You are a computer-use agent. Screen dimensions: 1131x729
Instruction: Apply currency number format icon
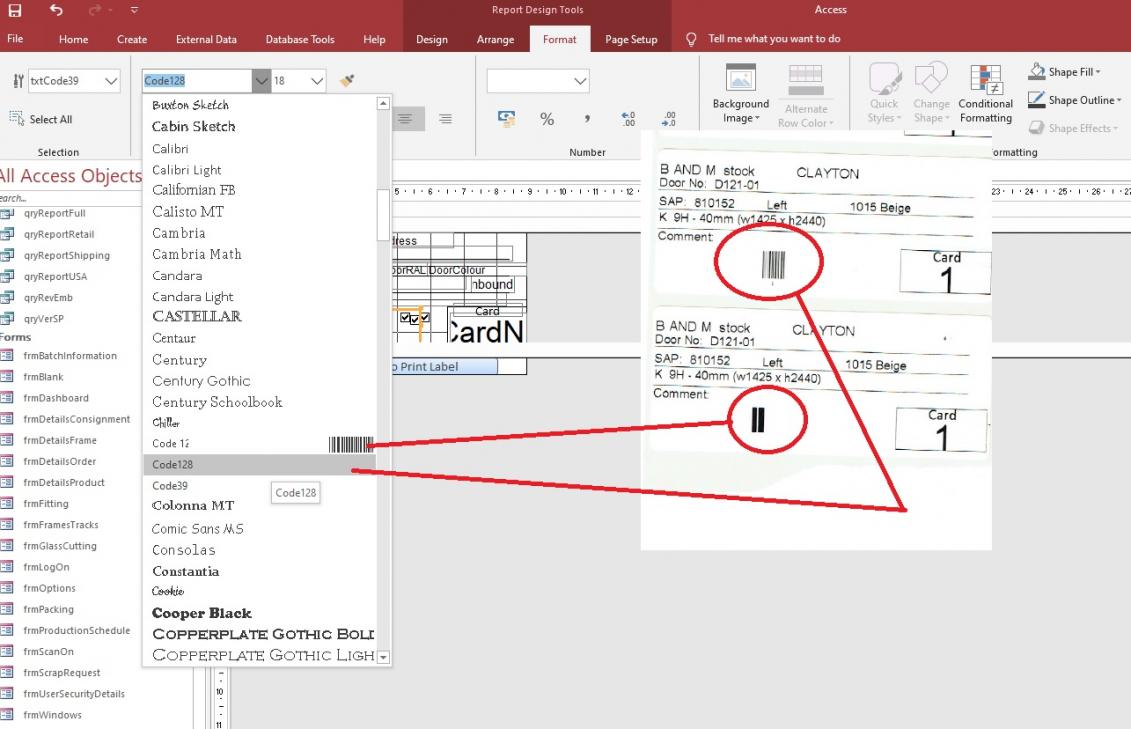(x=507, y=119)
